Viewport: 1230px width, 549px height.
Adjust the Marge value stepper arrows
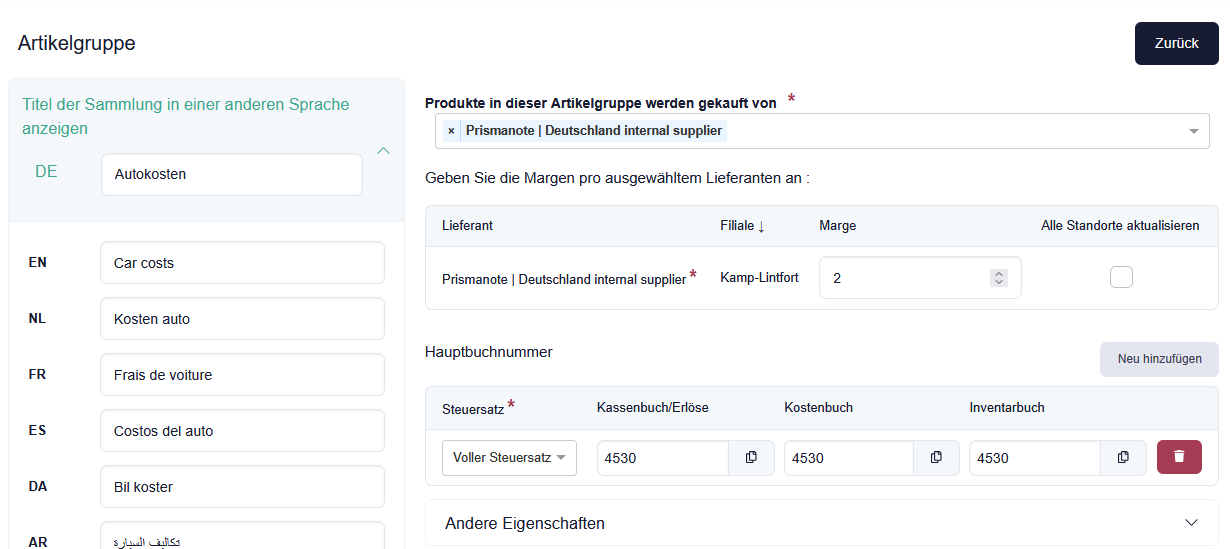[x=998, y=278]
